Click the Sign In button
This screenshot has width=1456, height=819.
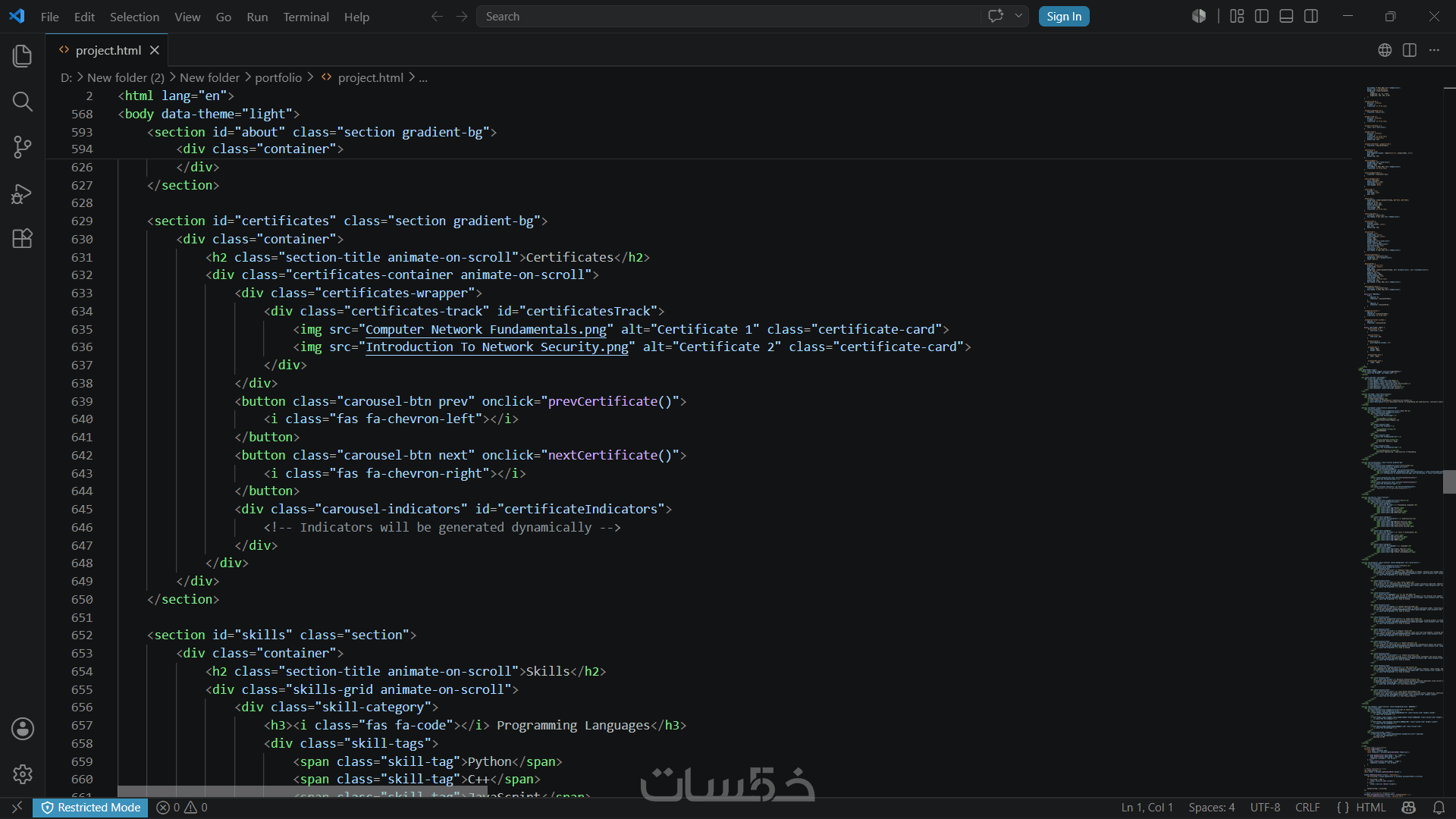[x=1064, y=17]
